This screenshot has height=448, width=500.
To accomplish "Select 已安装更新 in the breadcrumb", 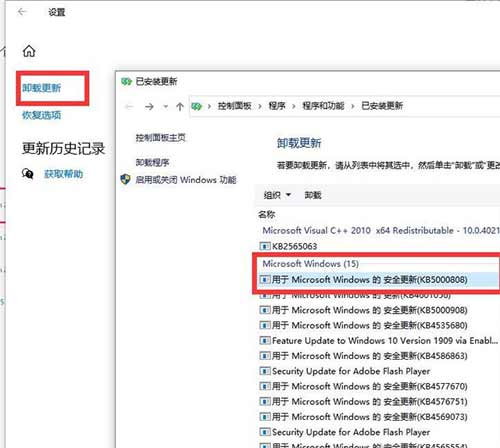I will pyautogui.click(x=382, y=106).
